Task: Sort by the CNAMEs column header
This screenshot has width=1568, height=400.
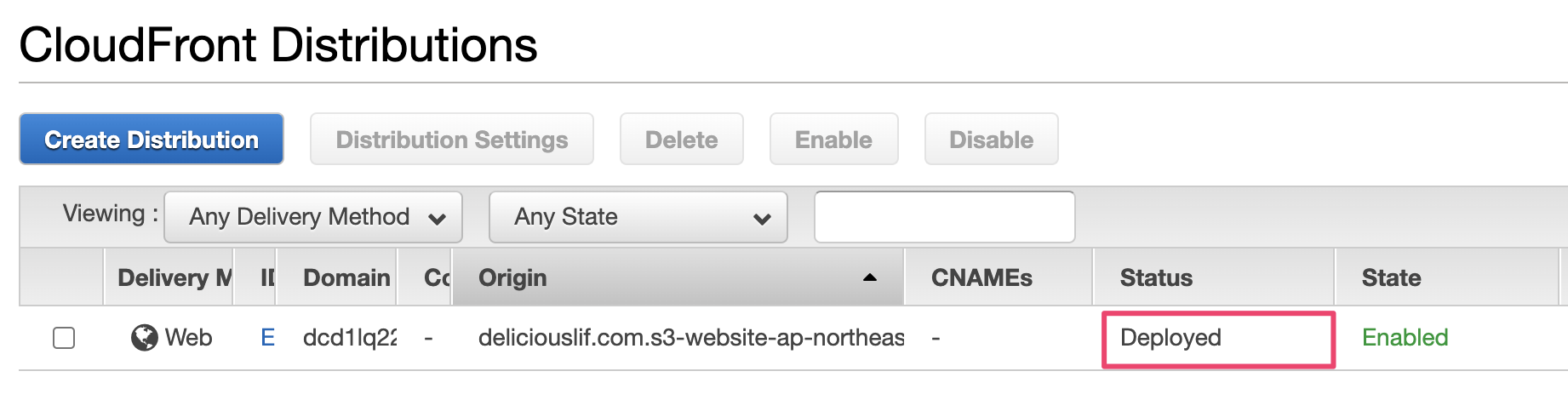Action: click(x=981, y=277)
